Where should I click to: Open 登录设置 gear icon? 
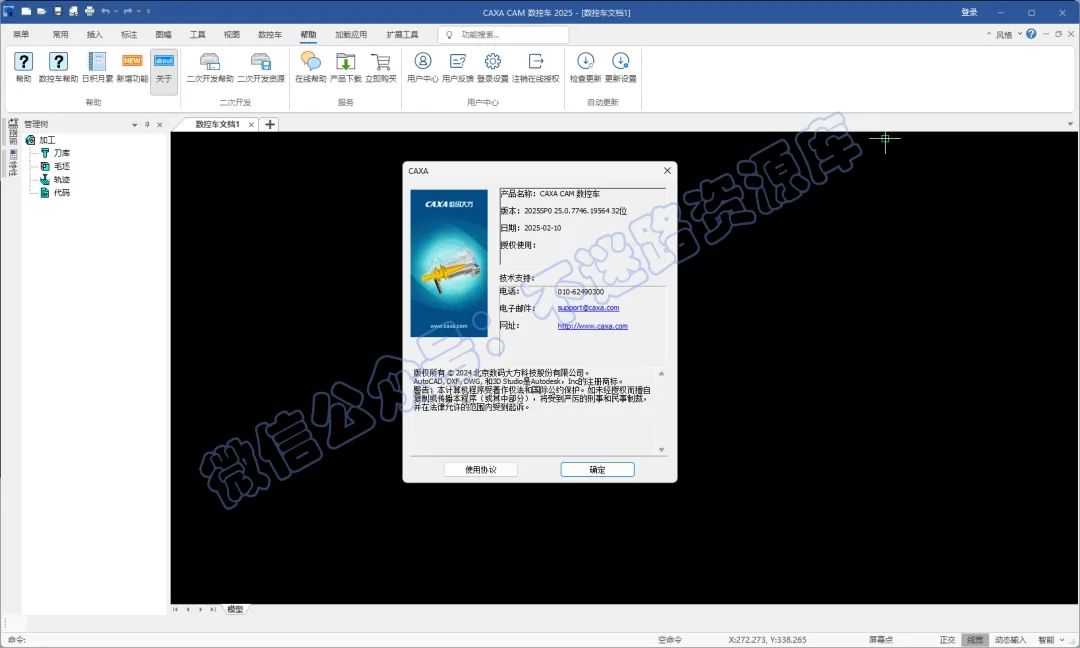tap(492, 61)
